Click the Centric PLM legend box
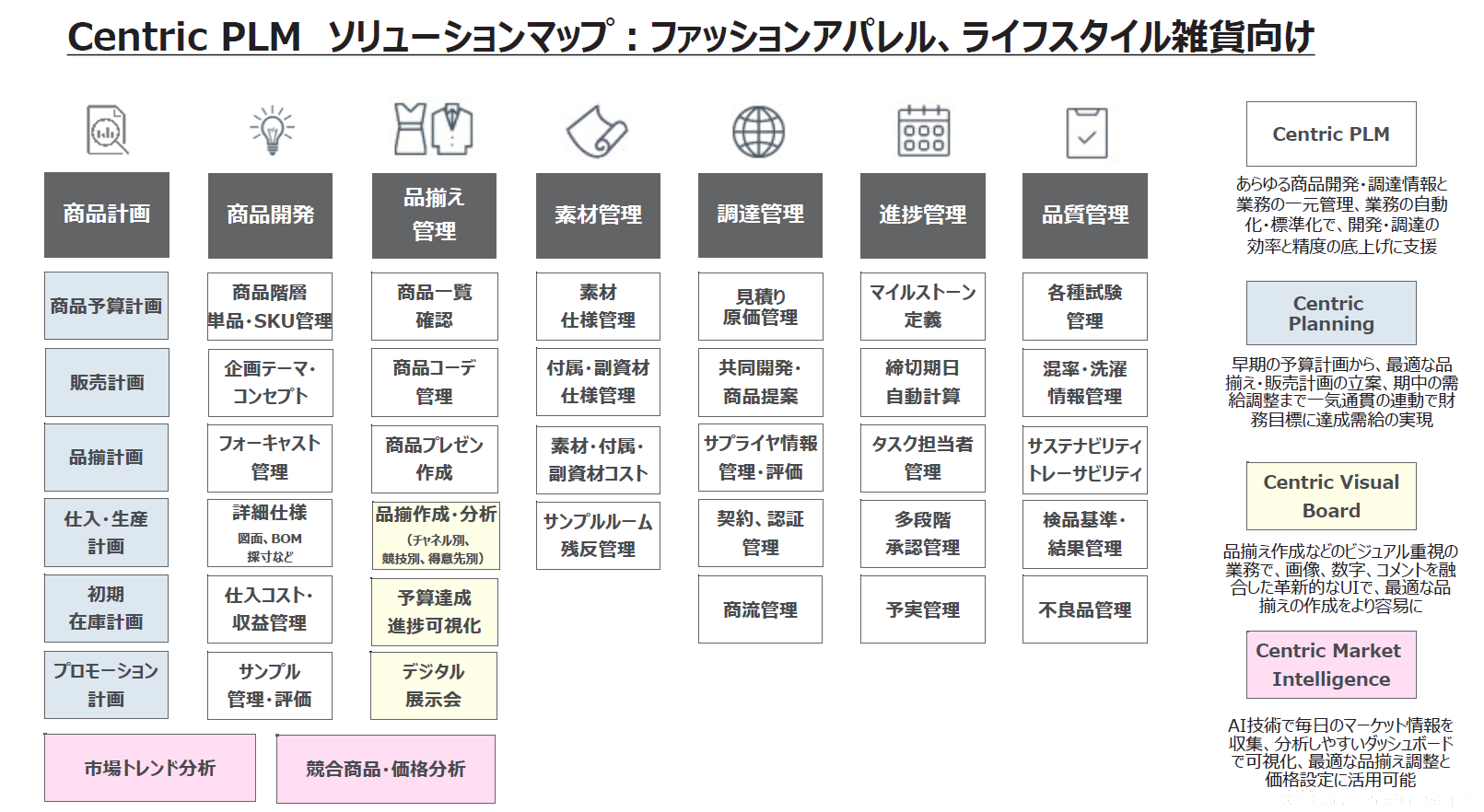Image resolution: width=1484 pixels, height=812 pixels. point(1330,134)
